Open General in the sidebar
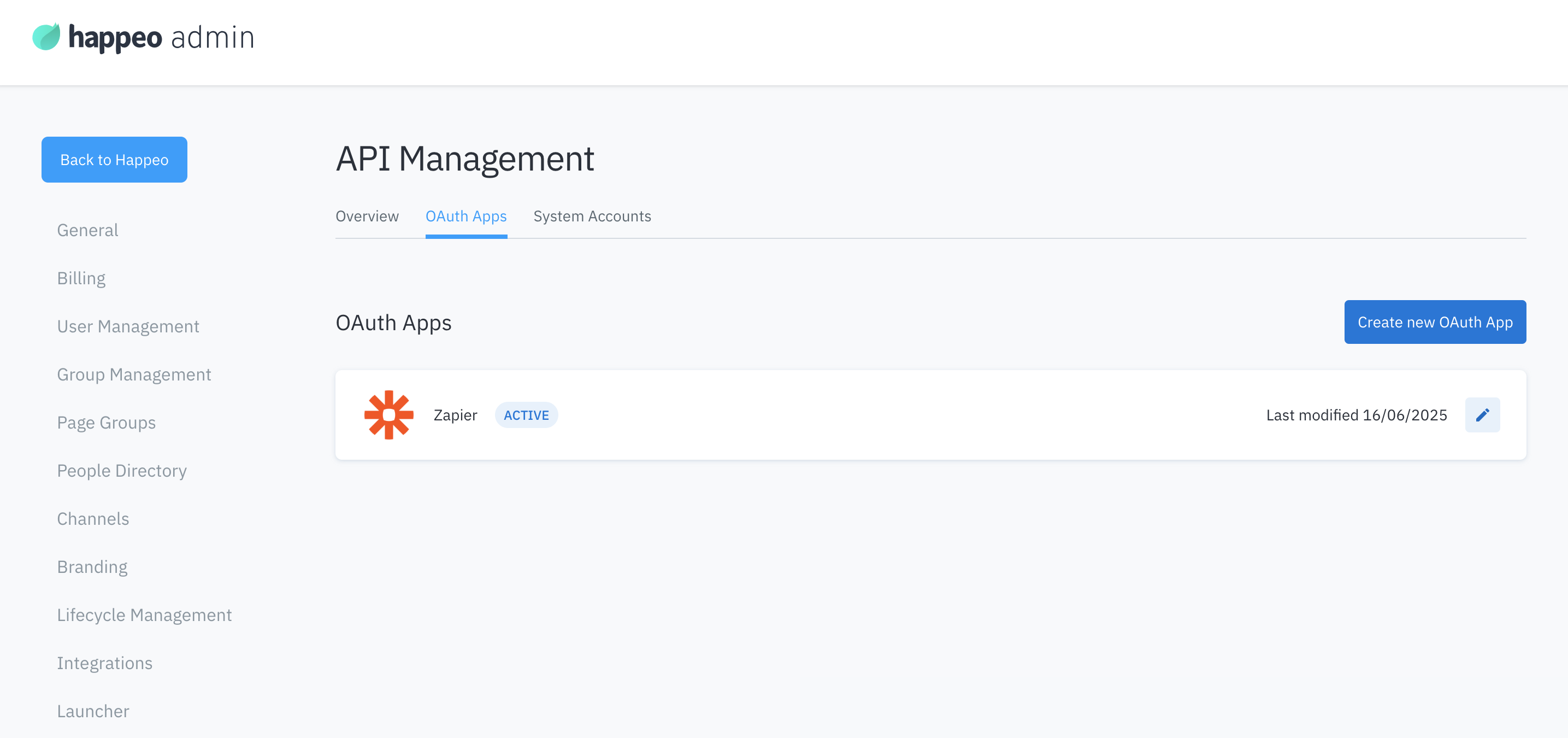 tap(87, 230)
